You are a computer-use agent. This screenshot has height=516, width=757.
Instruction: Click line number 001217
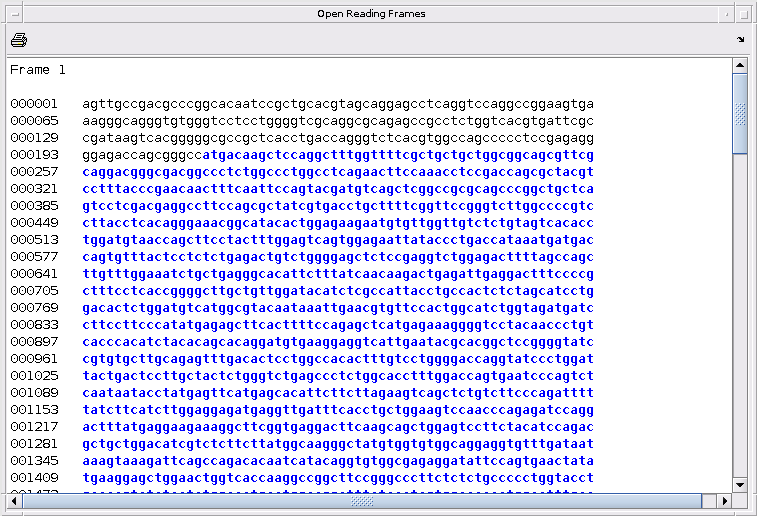[34, 427]
